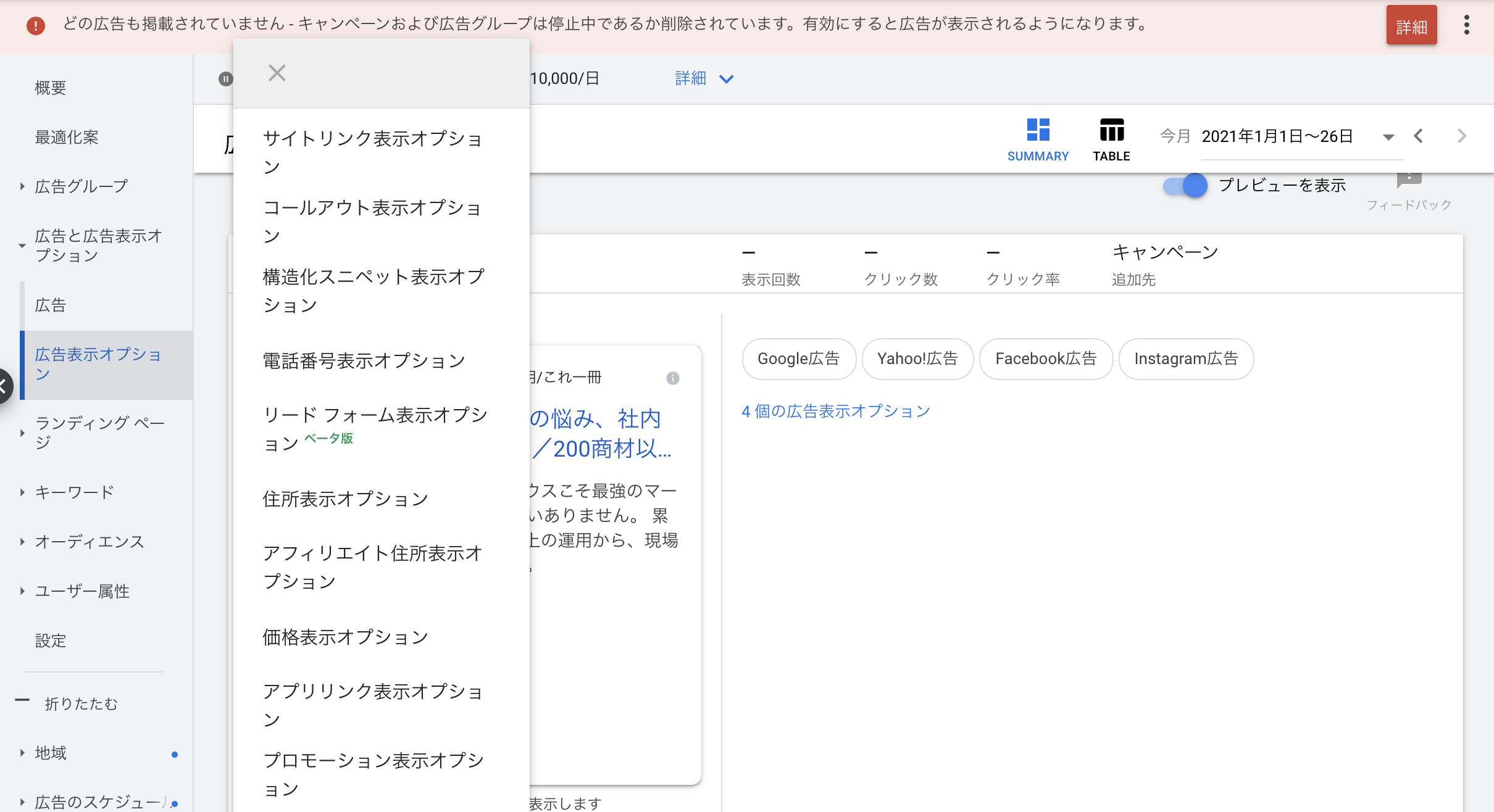Select 電話番号表示オプション from menu
The width and height of the screenshot is (1494, 812).
point(364,361)
